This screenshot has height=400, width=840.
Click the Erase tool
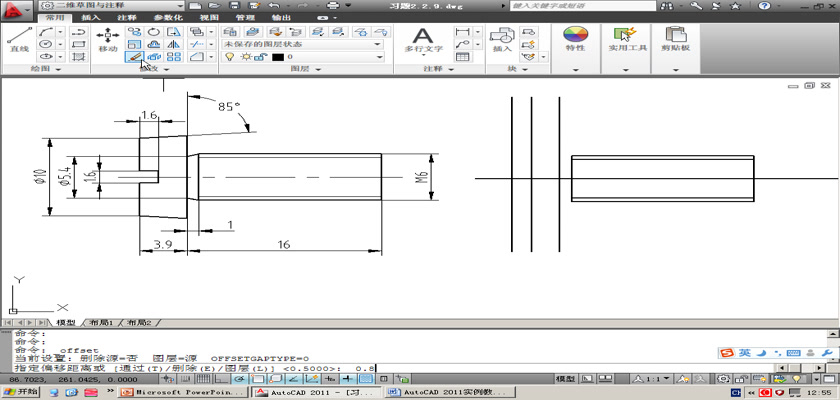[x=134, y=56]
